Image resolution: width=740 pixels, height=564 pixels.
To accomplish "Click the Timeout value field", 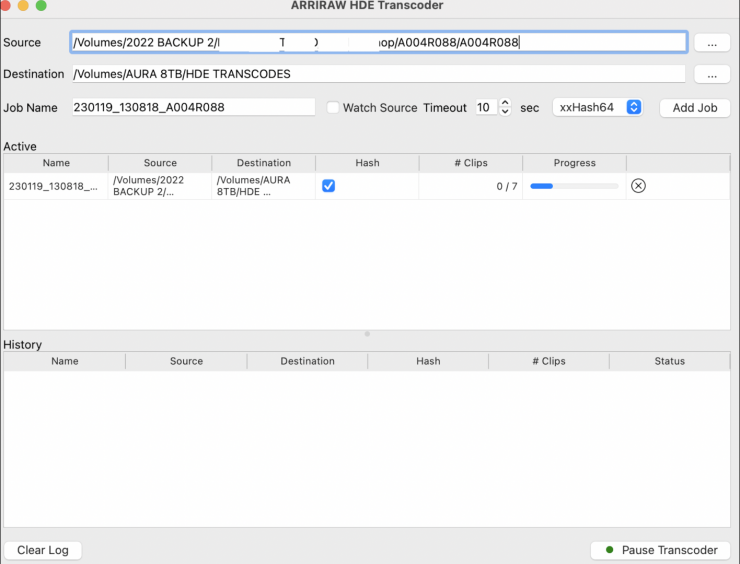I will coord(484,107).
